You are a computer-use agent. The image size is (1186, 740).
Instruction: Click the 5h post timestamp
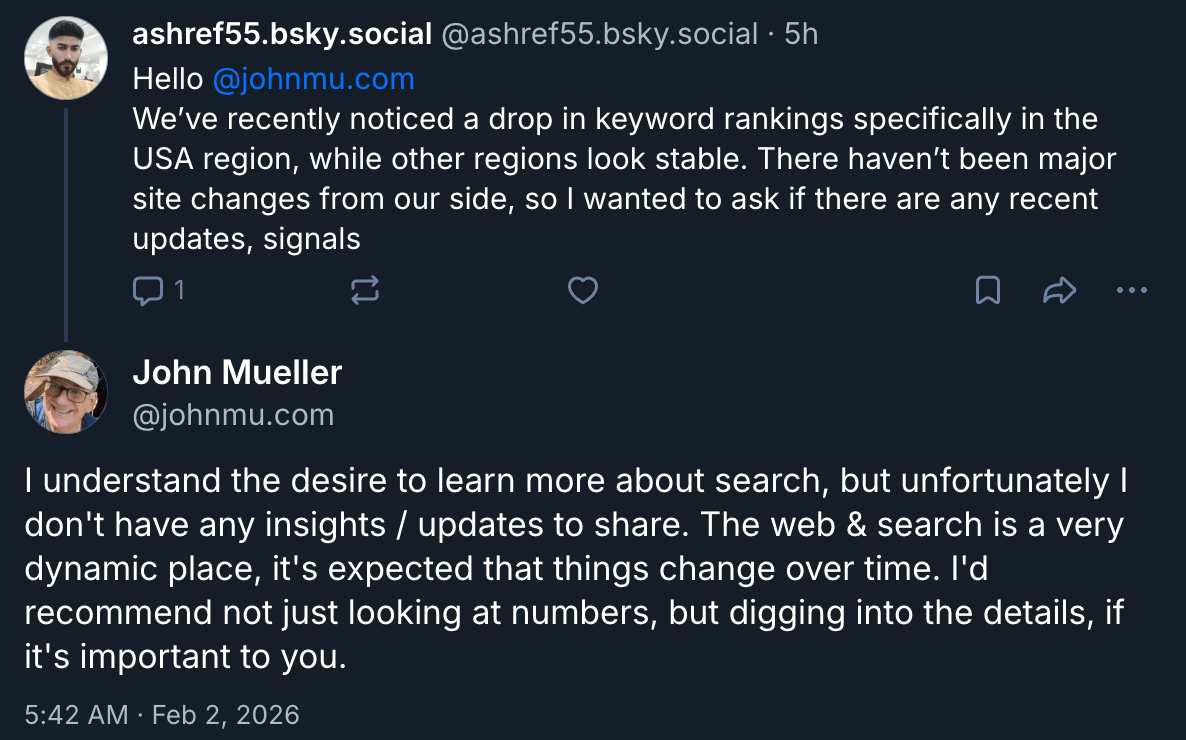coord(801,34)
